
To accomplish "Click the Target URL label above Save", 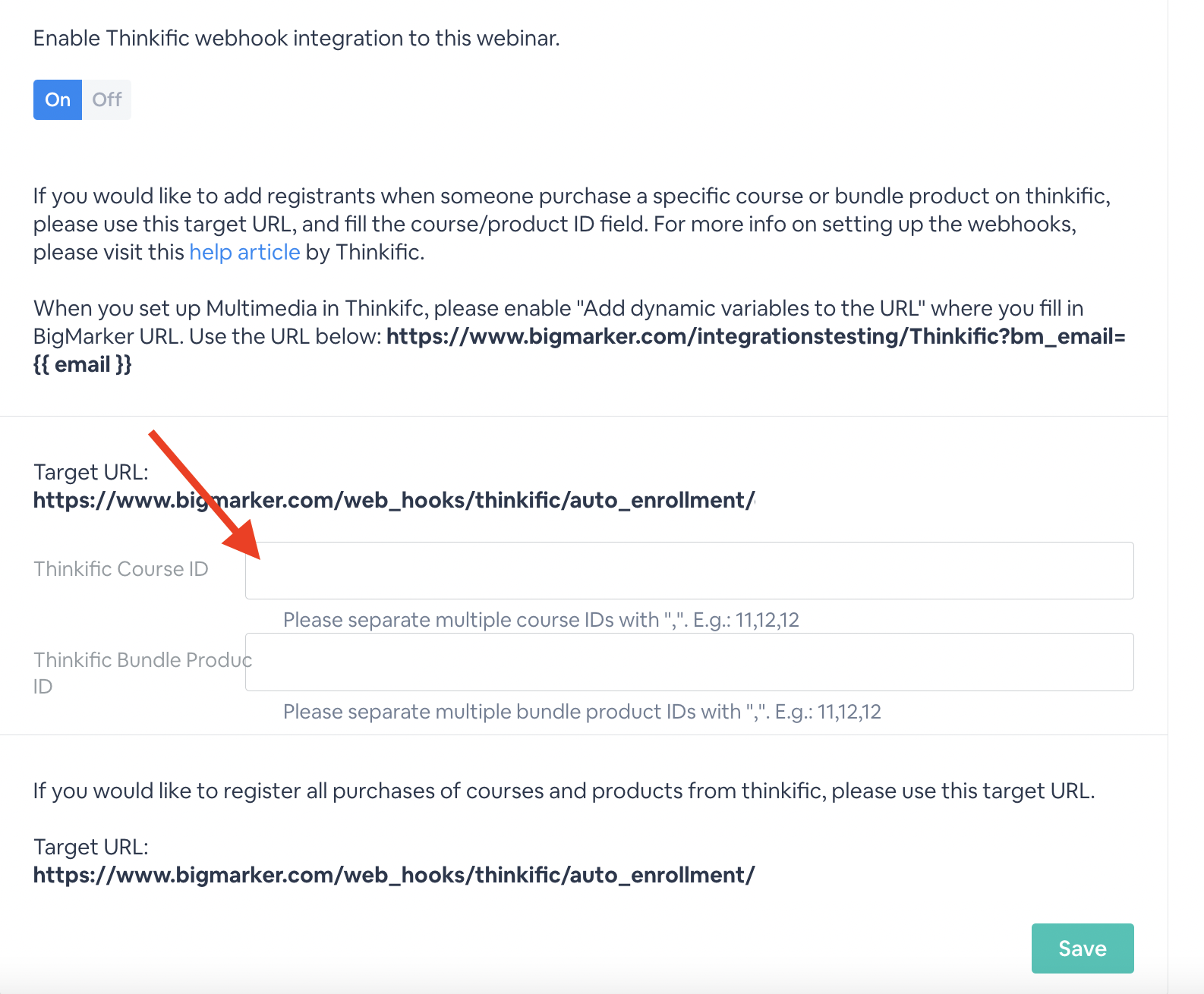I will click(91, 847).
